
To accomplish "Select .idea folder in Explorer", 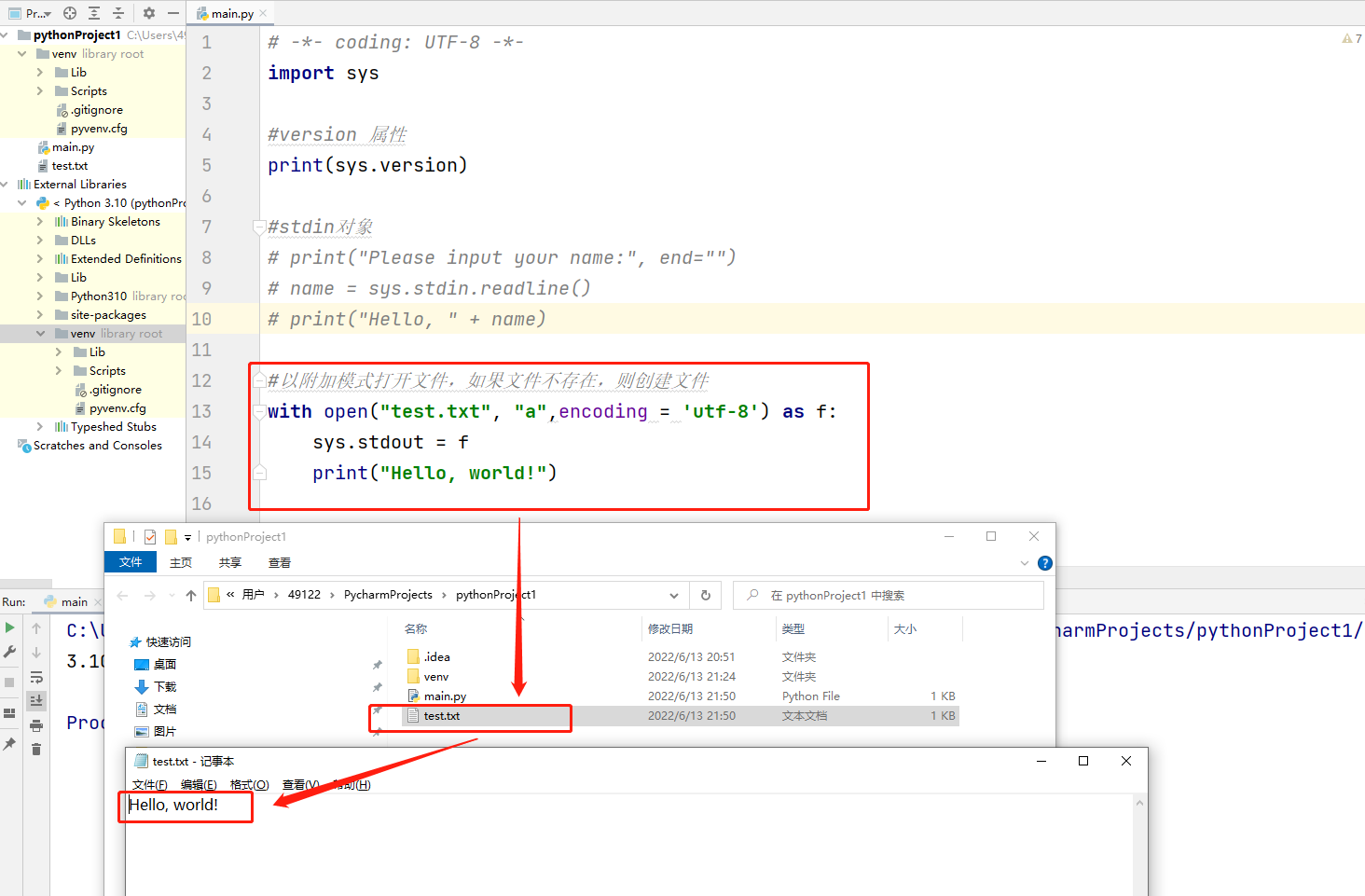I will click(x=436, y=657).
